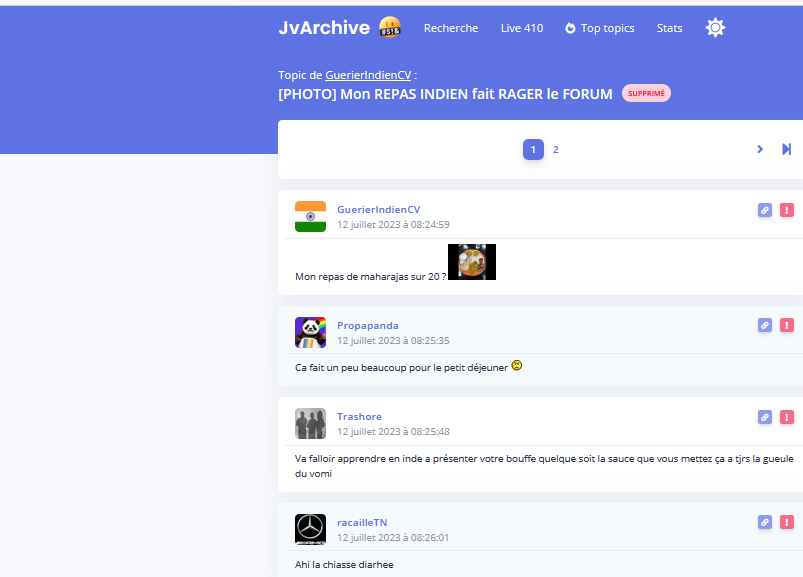Go to page 2 of the topic
The width and height of the screenshot is (803, 577).
556,149
